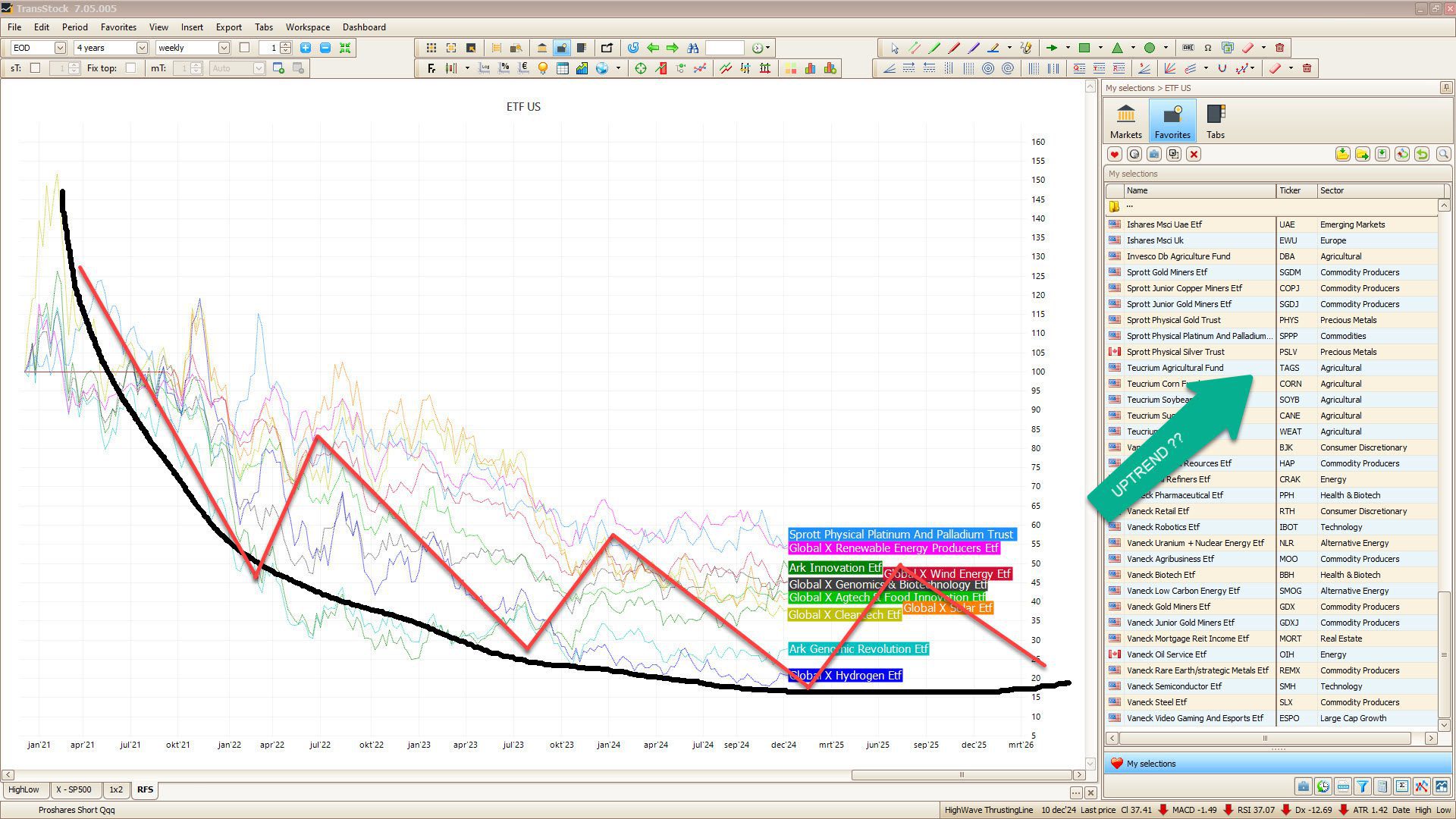Open the Workspace menu
The width and height of the screenshot is (1456, 819).
click(307, 27)
